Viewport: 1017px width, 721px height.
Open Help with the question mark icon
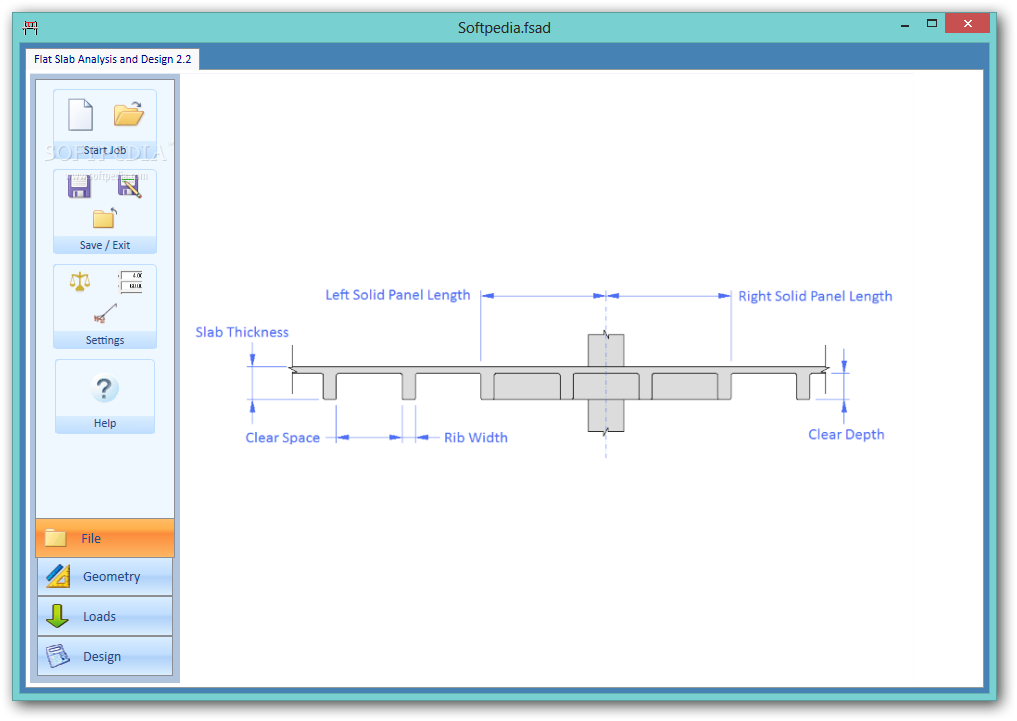[x=104, y=388]
